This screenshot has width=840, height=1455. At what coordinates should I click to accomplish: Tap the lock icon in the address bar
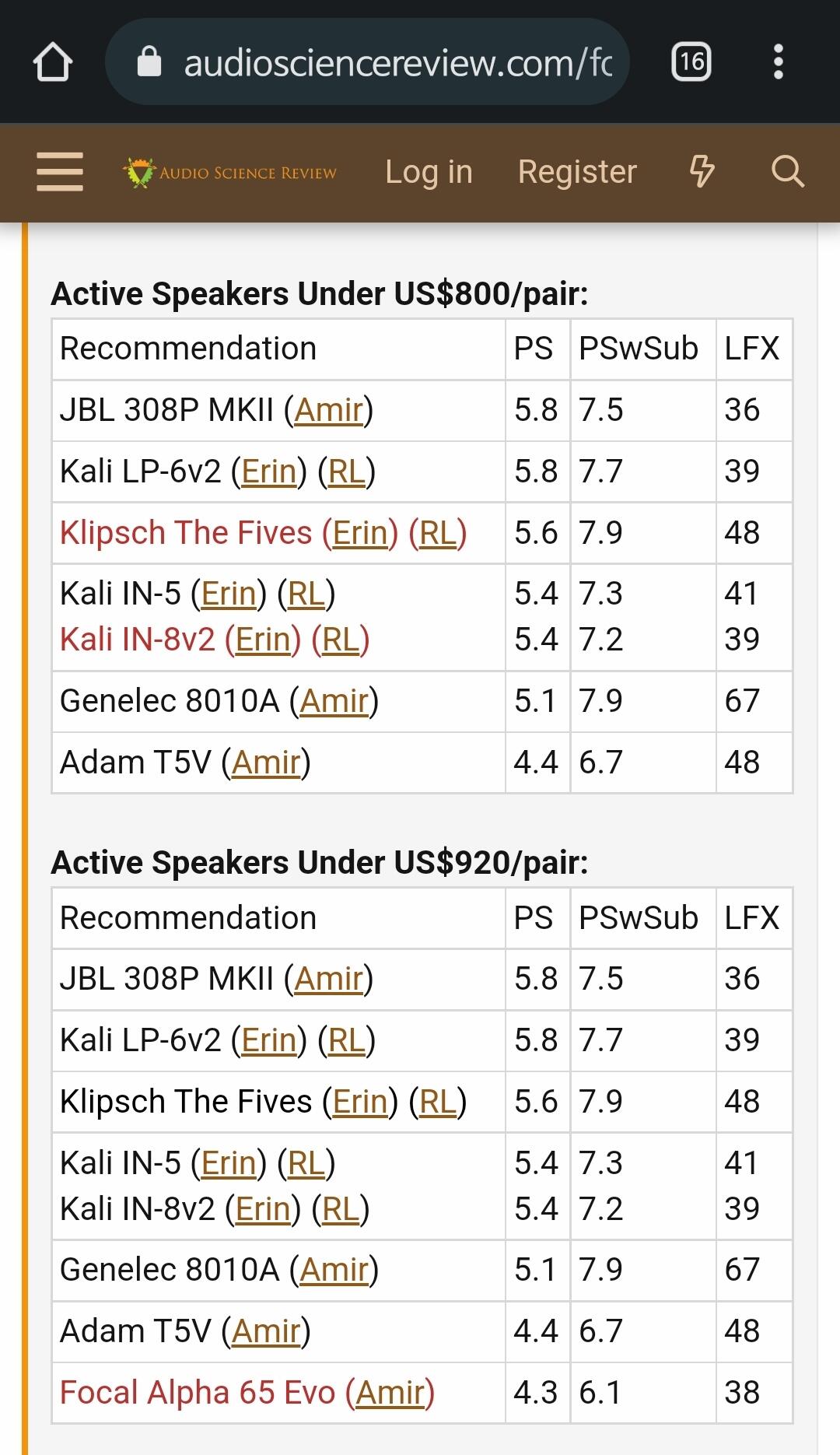(x=149, y=62)
